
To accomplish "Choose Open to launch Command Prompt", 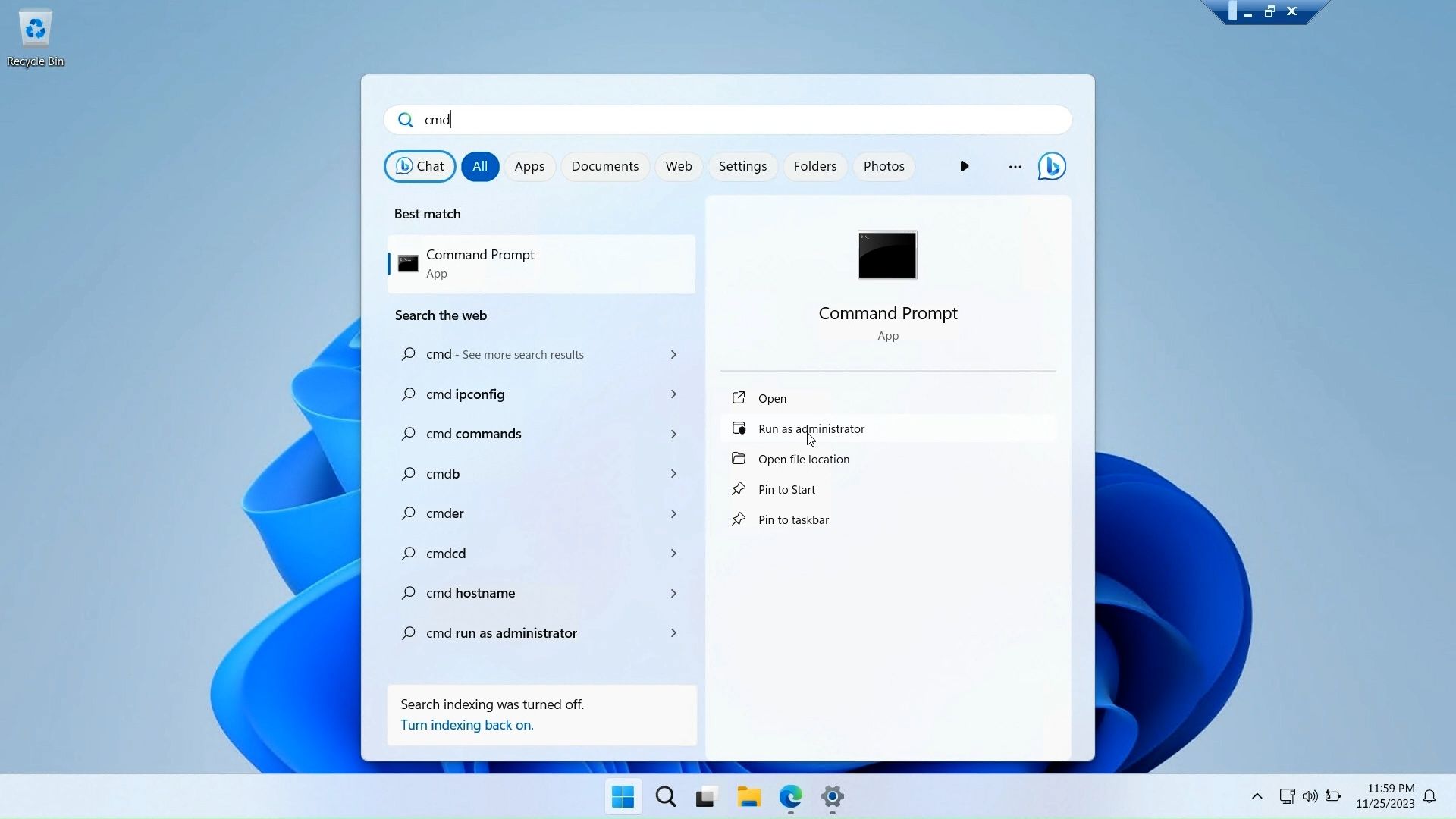I will 770,398.
